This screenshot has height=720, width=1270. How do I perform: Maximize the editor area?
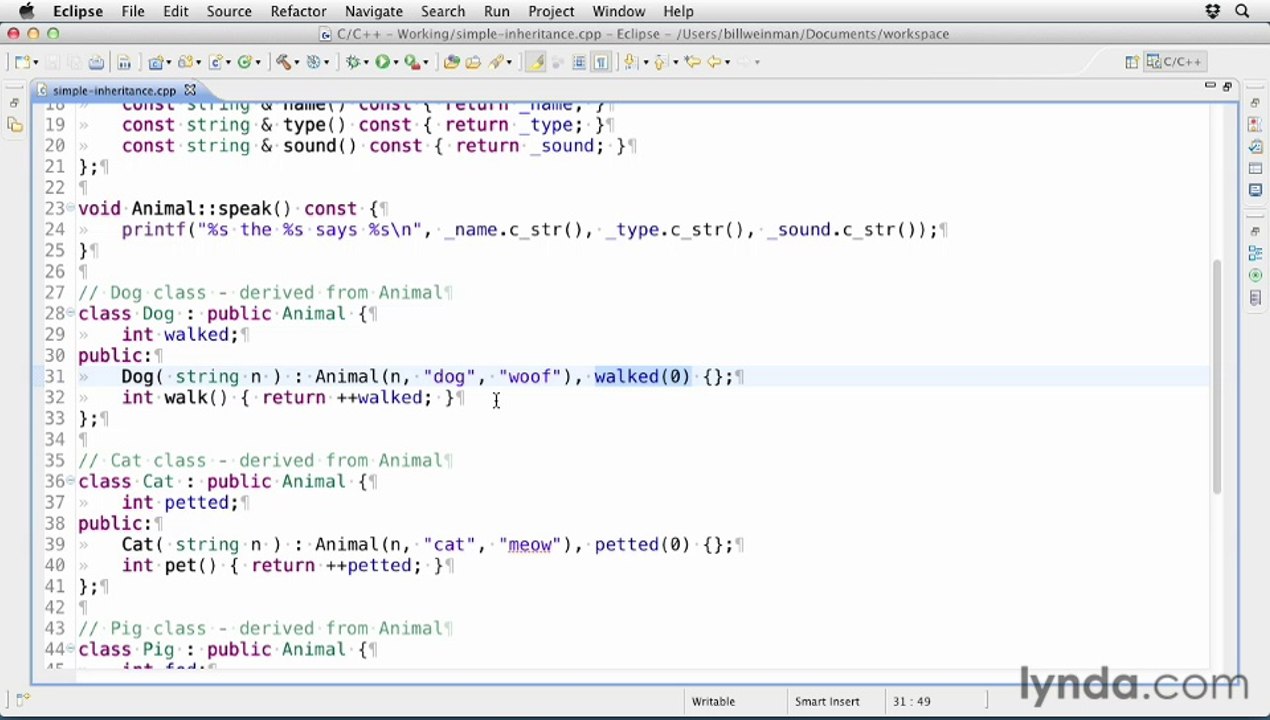(x=1227, y=86)
